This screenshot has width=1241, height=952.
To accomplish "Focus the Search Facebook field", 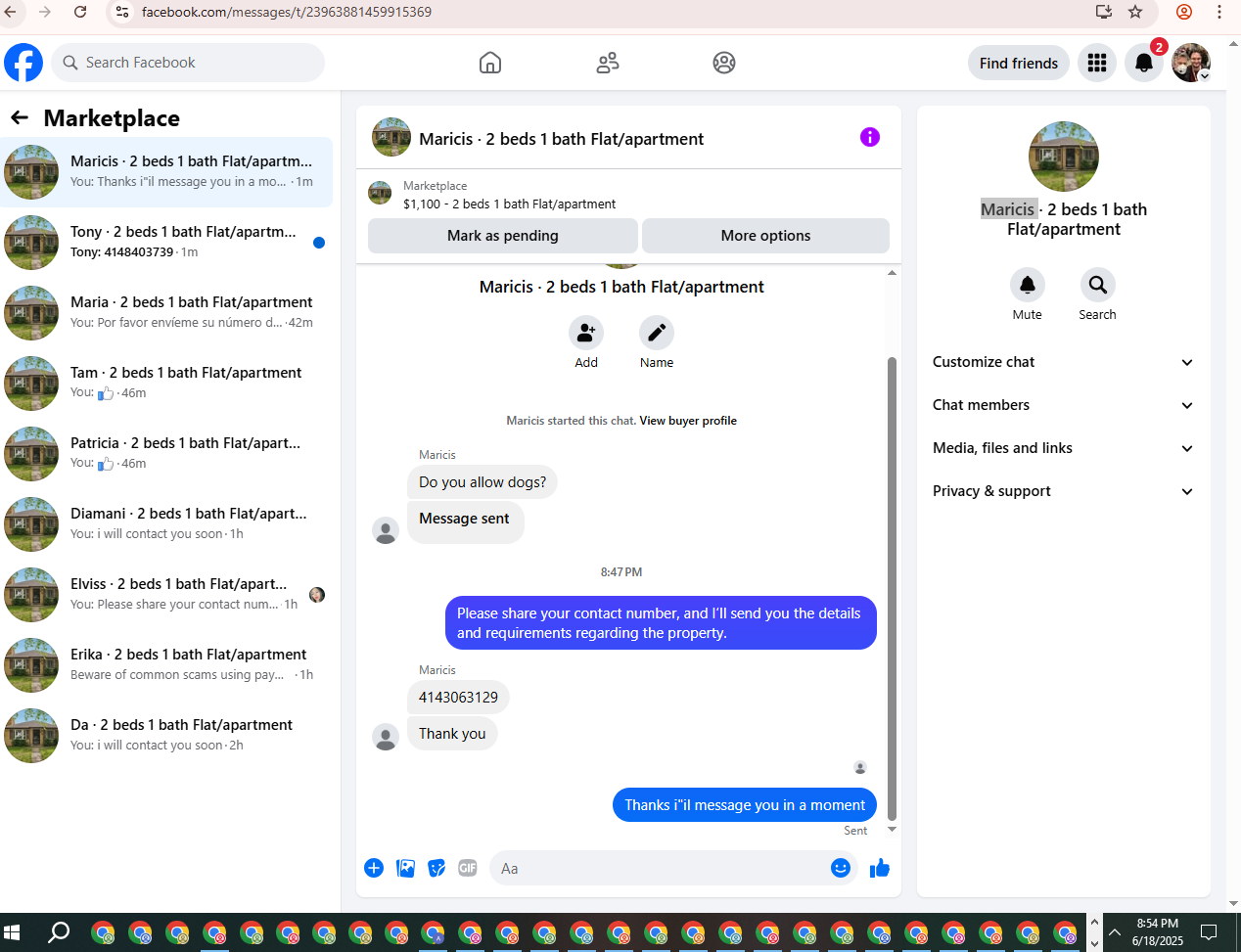I will point(188,63).
